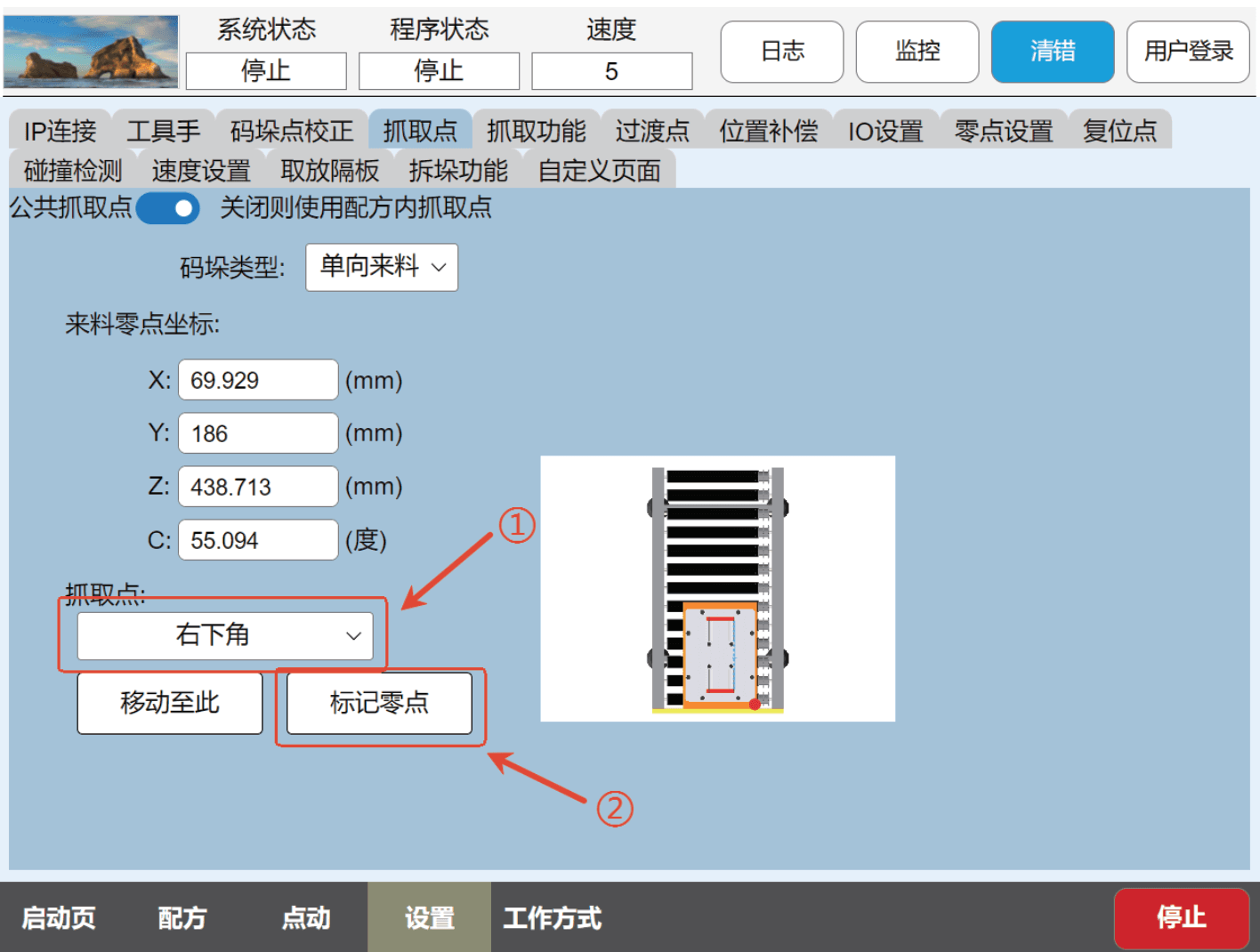Click the 移动至此 button

point(170,703)
